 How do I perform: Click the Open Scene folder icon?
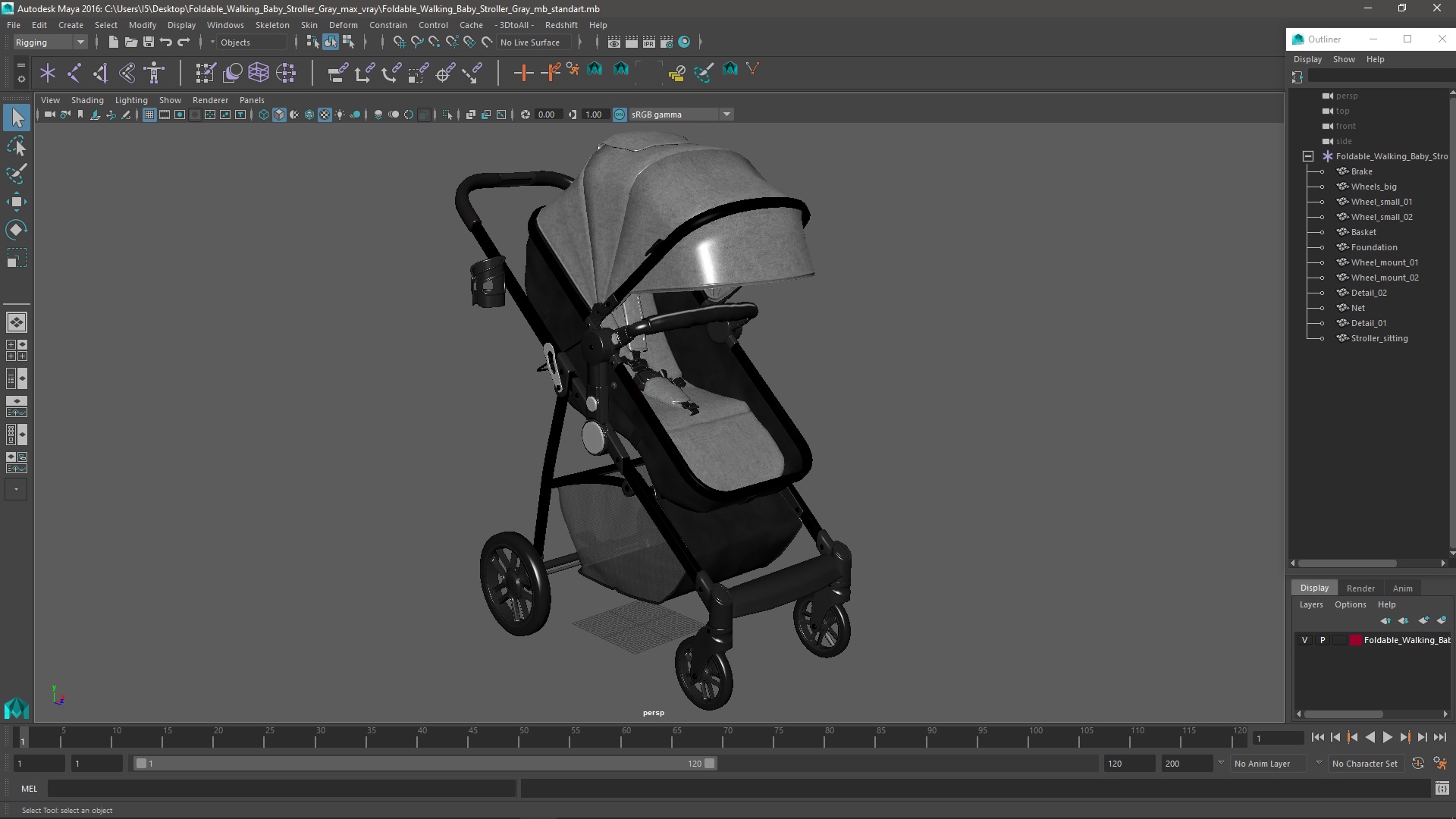click(x=130, y=42)
